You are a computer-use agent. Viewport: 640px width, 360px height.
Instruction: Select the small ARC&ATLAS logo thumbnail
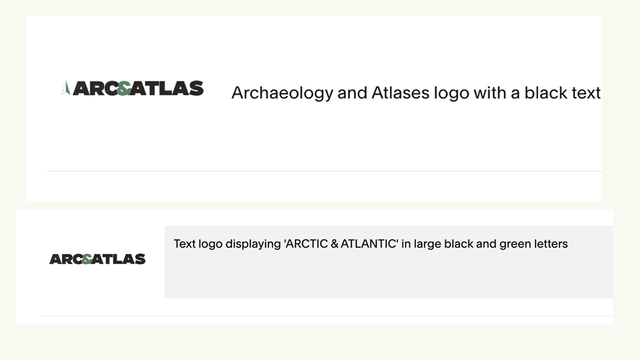[97, 259]
